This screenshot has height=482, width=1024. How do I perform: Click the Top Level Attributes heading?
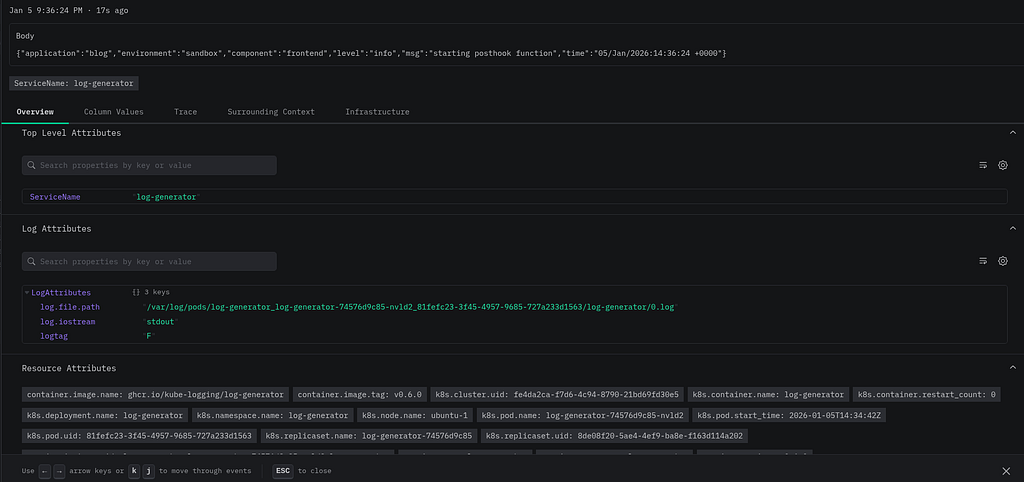click(71, 133)
